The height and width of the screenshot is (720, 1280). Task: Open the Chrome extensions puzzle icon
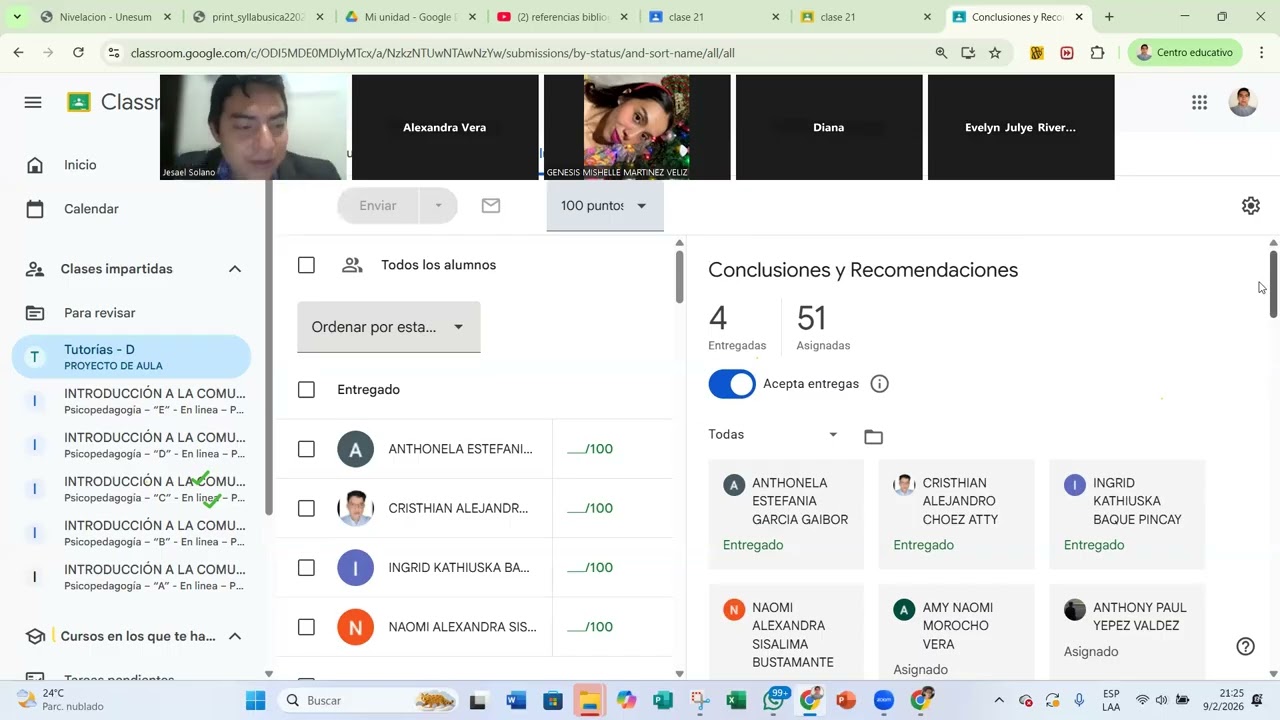tap(1097, 53)
